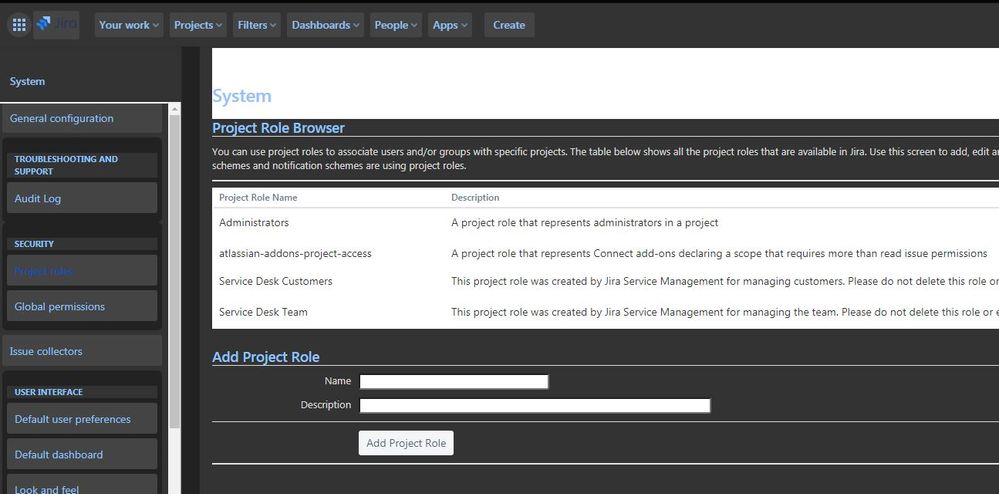The width and height of the screenshot is (999, 494).
Task: Click the sidebar vertical scrollbar thumb
Action: (x=175, y=271)
